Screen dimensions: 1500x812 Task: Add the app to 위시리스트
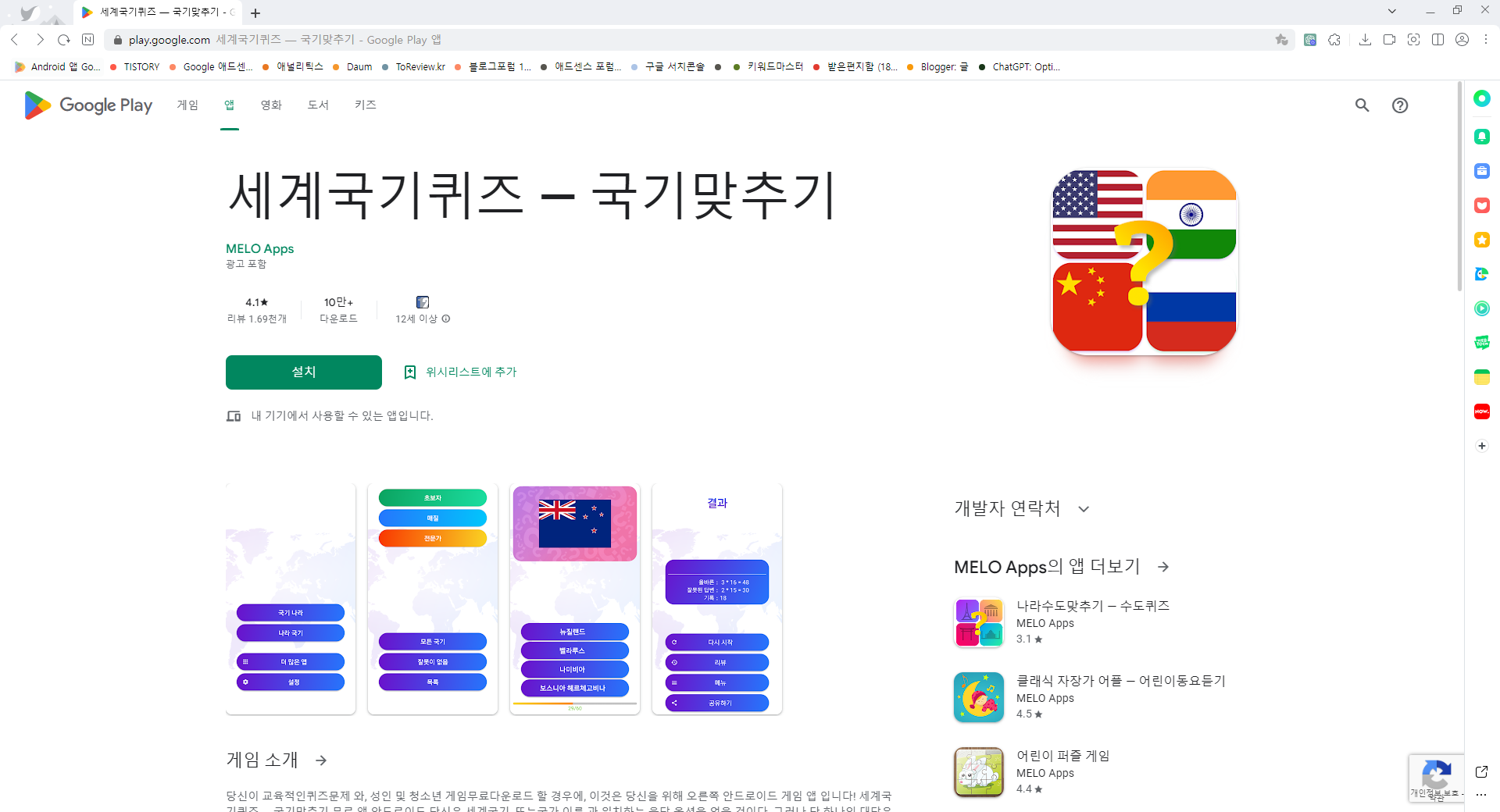pyautogui.click(x=460, y=372)
